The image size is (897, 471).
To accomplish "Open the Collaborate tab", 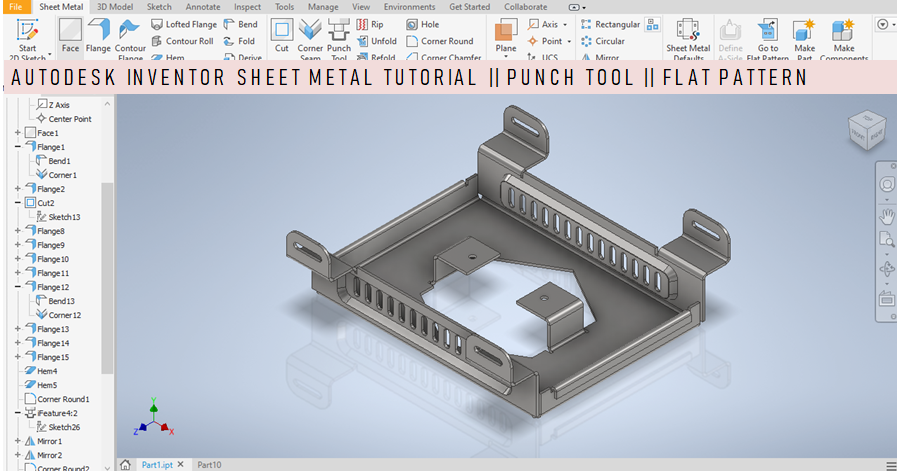I will (x=525, y=7).
